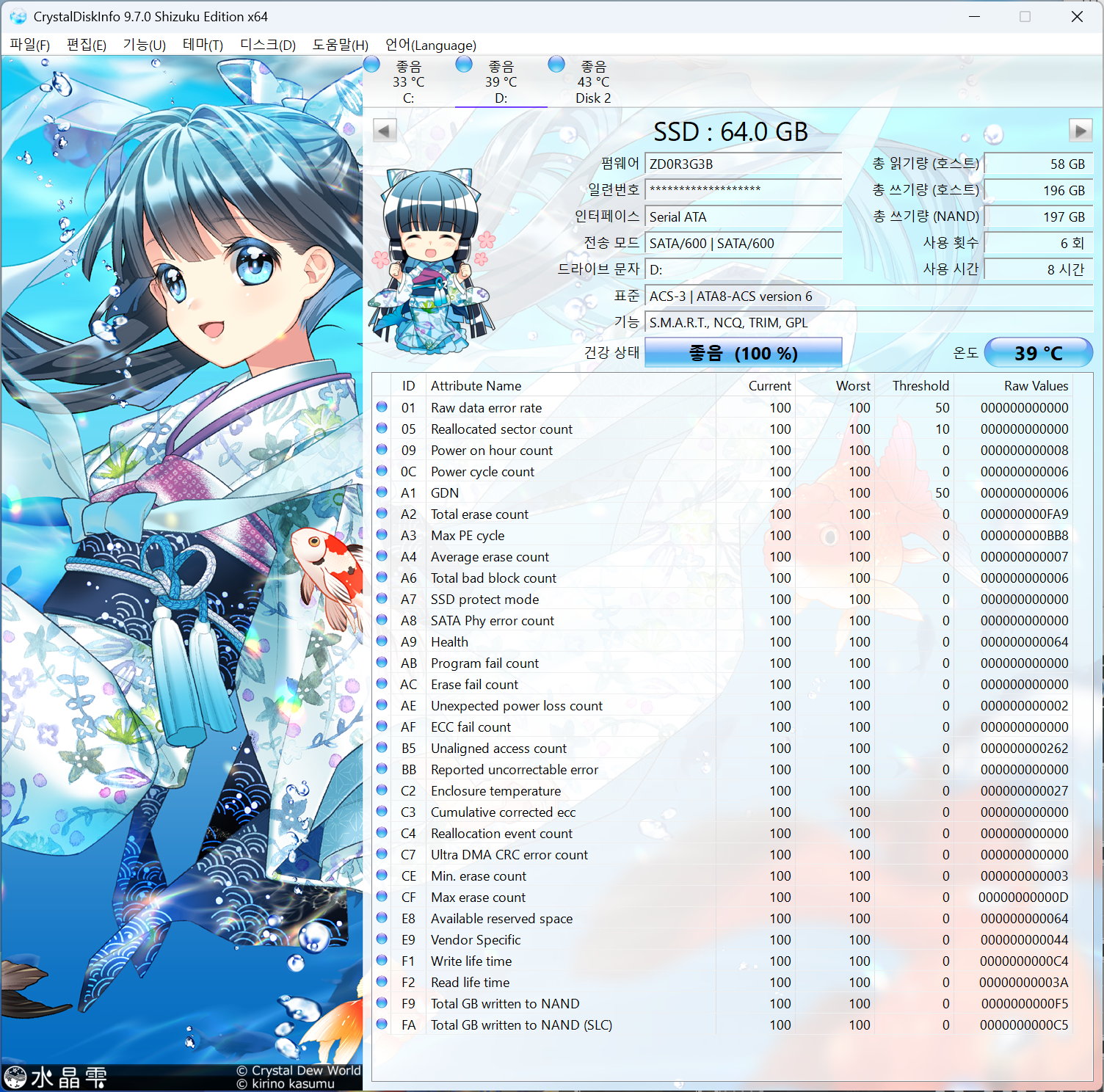The height and width of the screenshot is (1092, 1104).
Task: Click status icon for Available reserved space
Action: pos(382,917)
